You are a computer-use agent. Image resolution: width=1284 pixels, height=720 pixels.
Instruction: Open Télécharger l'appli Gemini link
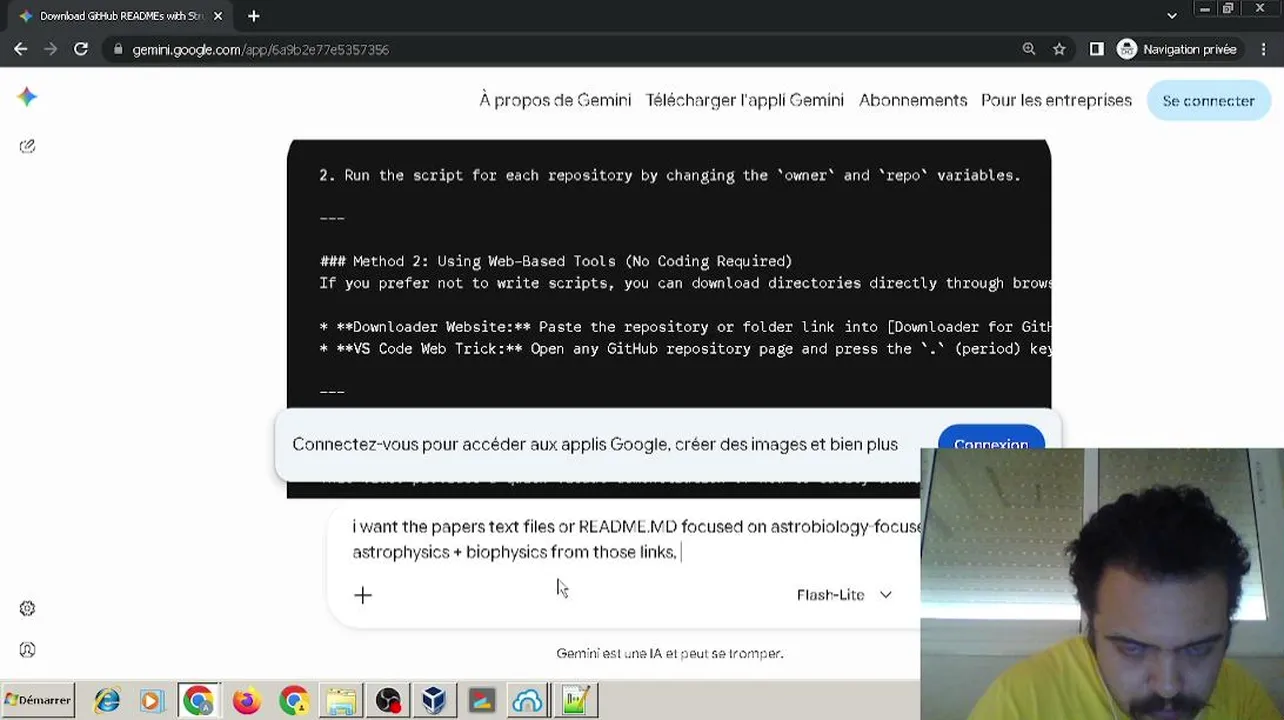tap(745, 100)
